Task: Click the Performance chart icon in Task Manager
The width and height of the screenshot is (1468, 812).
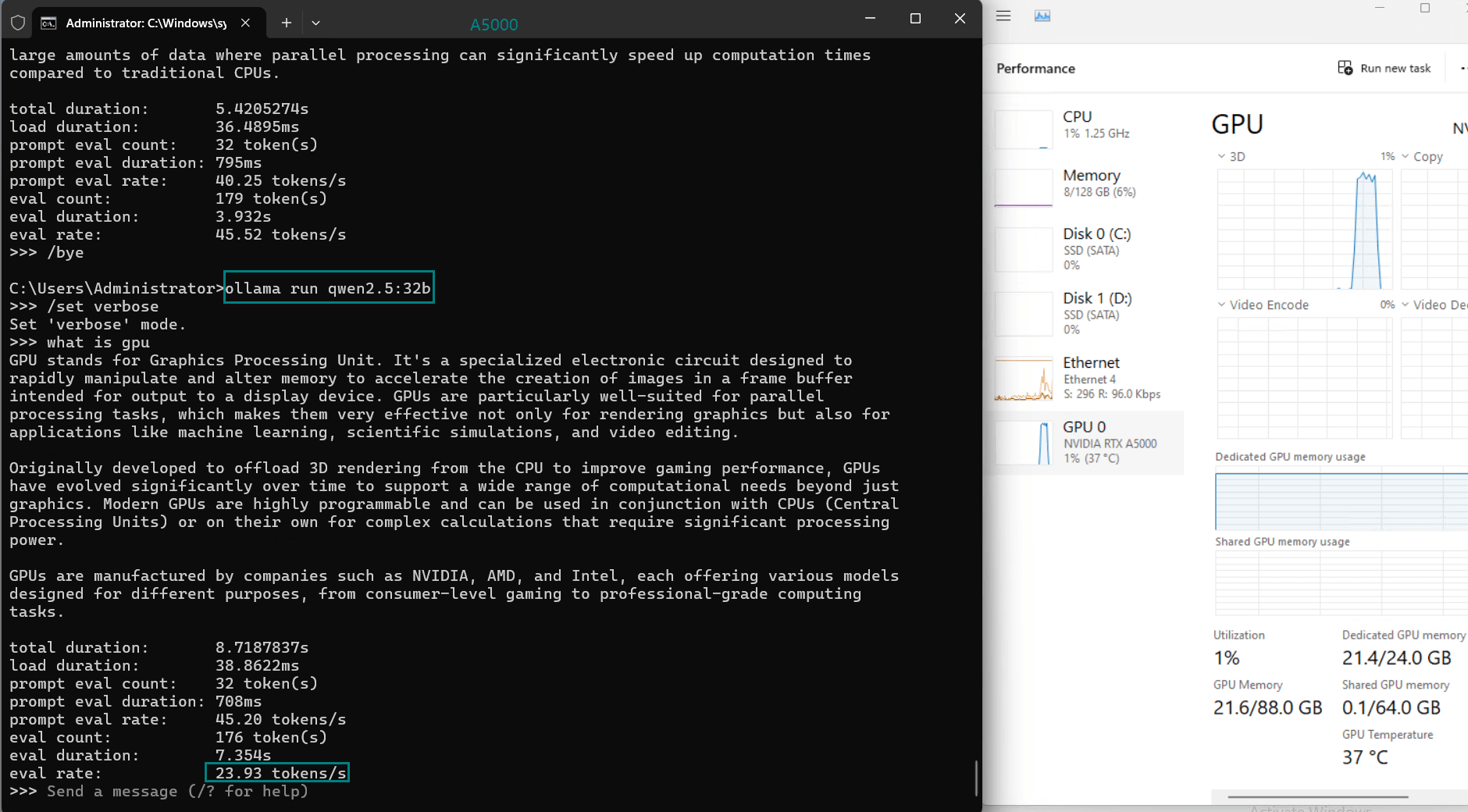Action: click(x=1042, y=16)
